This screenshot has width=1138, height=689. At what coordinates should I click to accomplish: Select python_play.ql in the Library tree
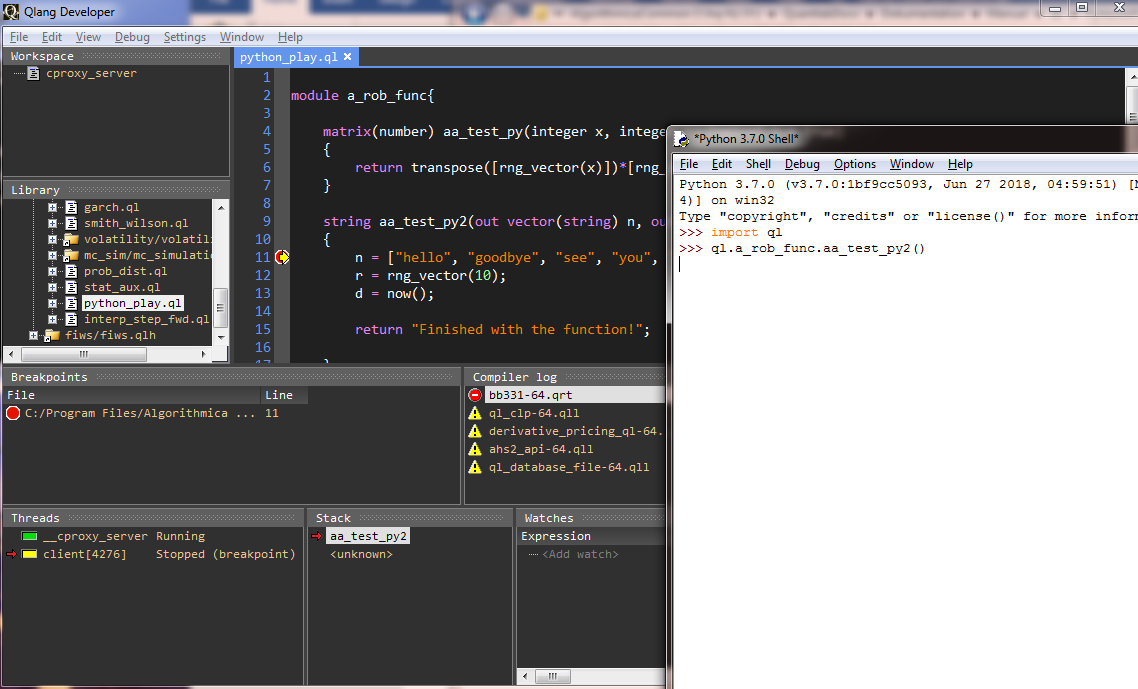pos(133,303)
